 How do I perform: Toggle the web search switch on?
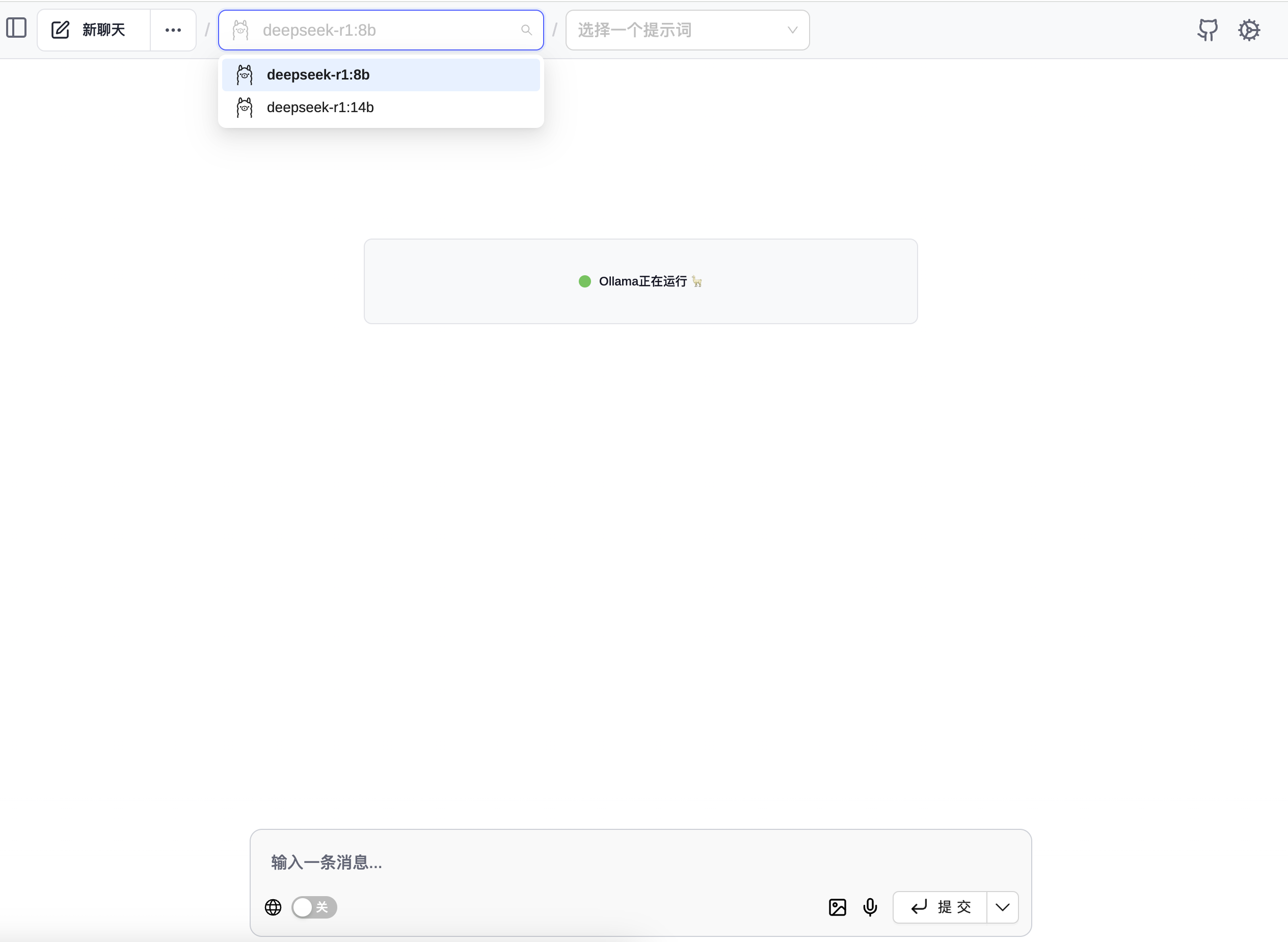(x=314, y=907)
